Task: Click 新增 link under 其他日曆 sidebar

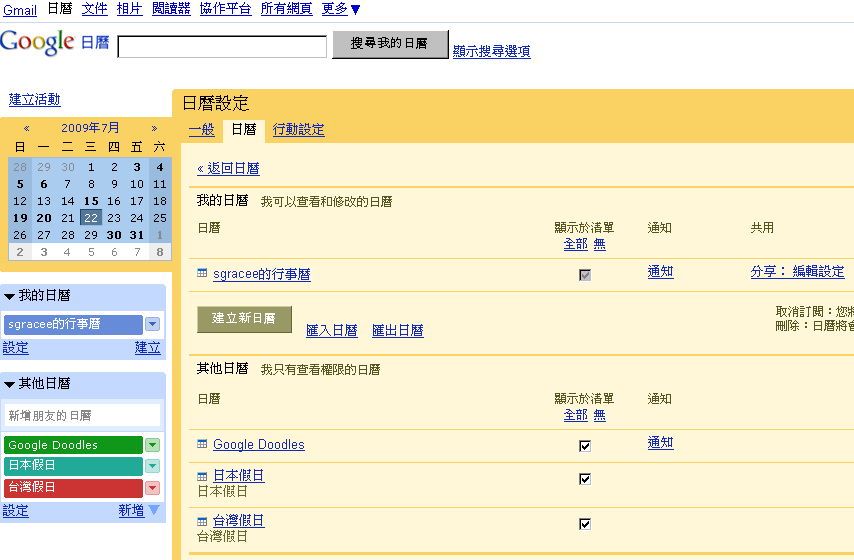Action: click(131, 510)
